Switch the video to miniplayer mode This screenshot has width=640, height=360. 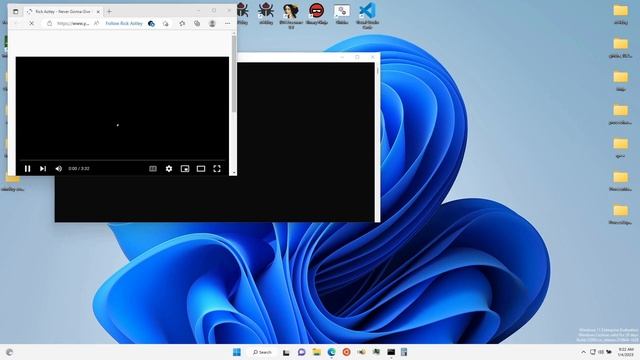pos(185,169)
